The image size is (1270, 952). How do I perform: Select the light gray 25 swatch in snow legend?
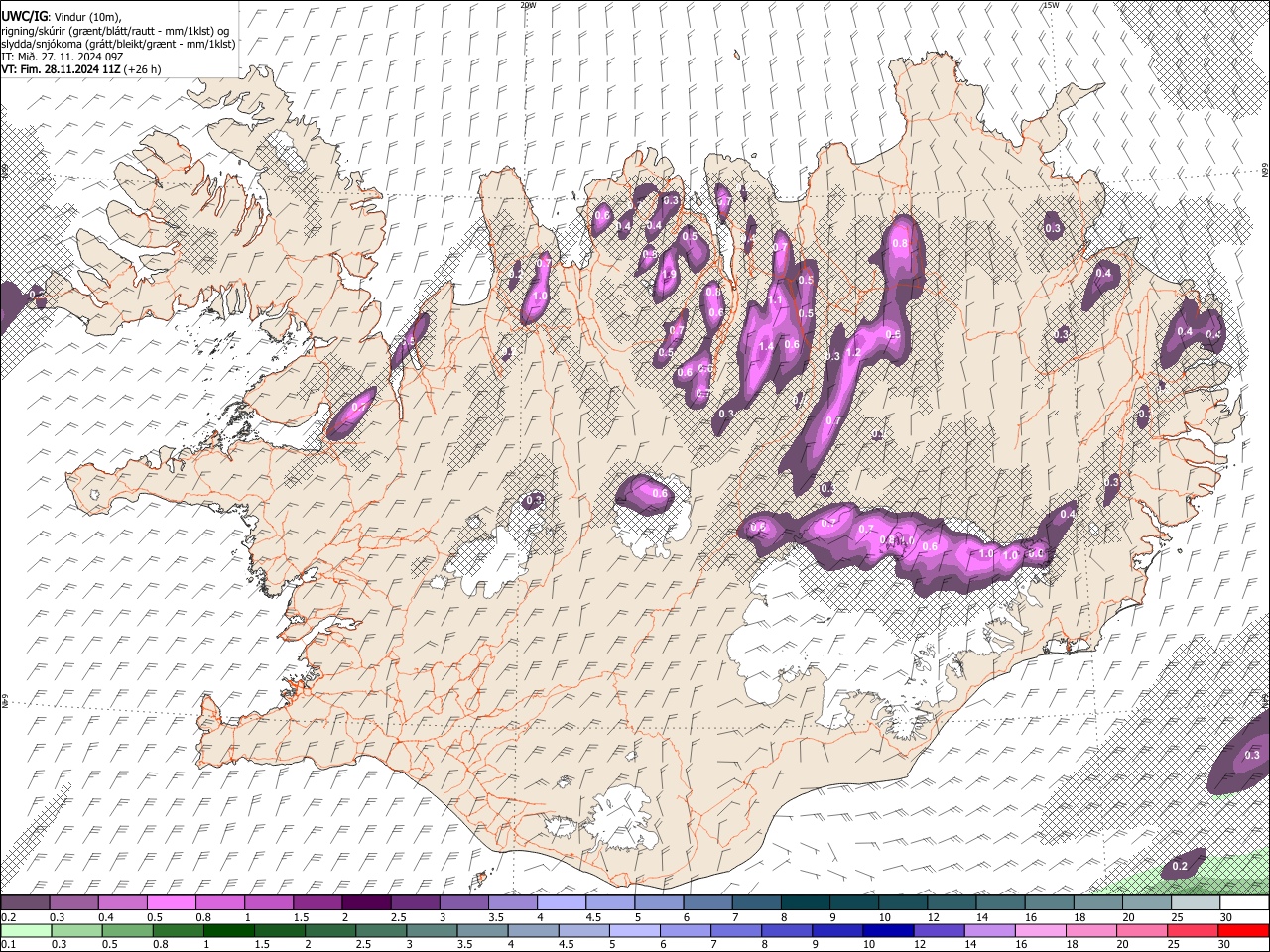pos(1196,903)
